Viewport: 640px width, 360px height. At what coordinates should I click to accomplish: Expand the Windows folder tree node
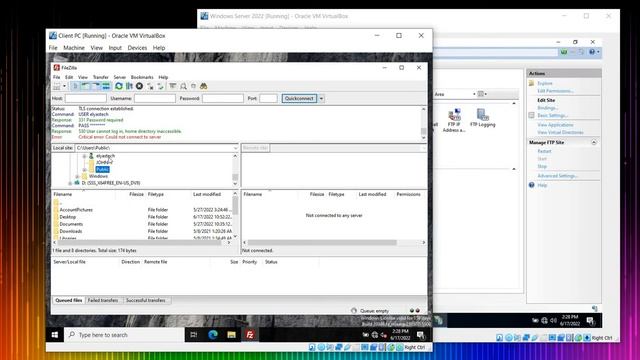(77, 176)
